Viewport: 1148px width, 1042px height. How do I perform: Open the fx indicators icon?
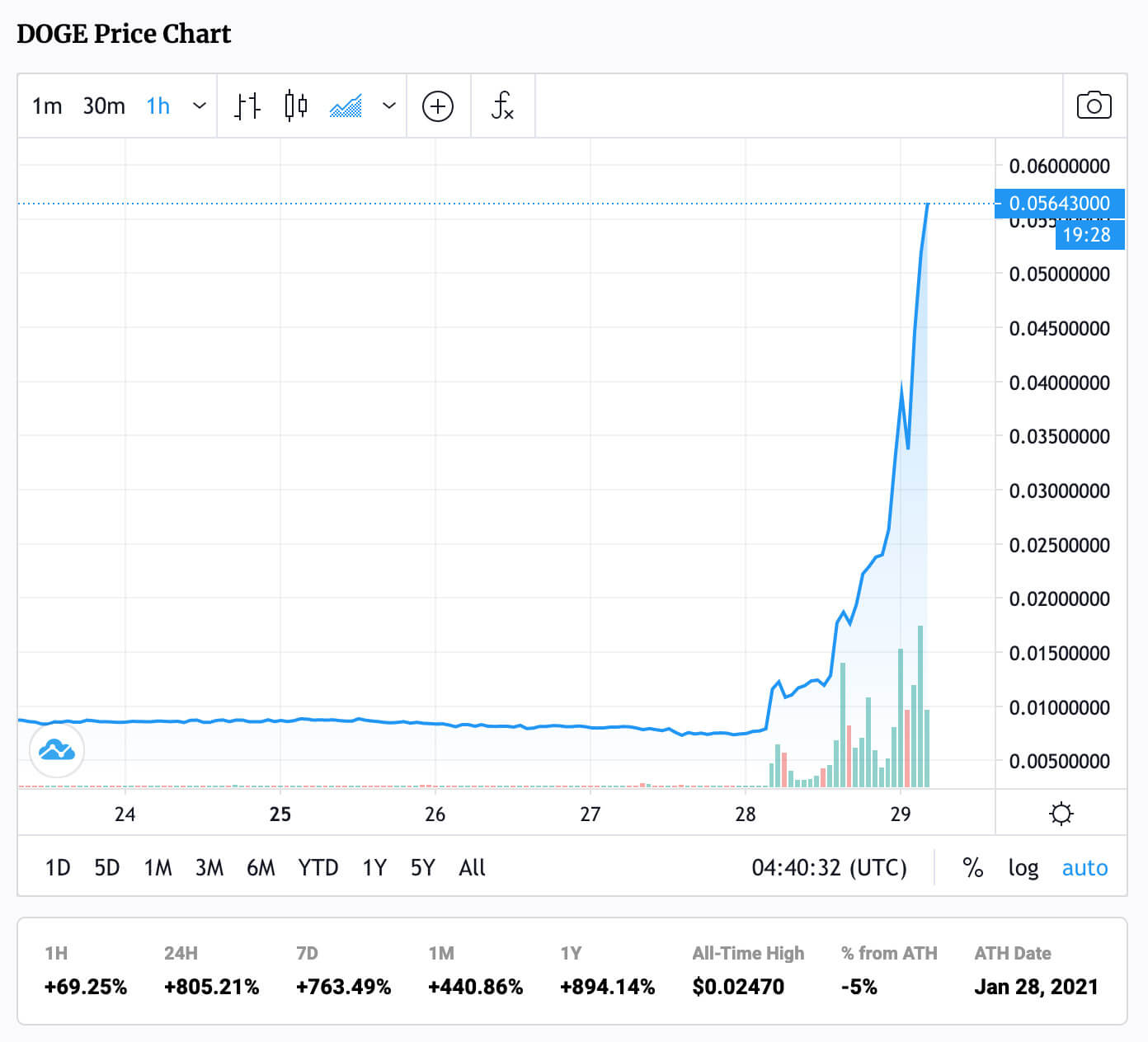pyautogui.click(x=502, y=106)
